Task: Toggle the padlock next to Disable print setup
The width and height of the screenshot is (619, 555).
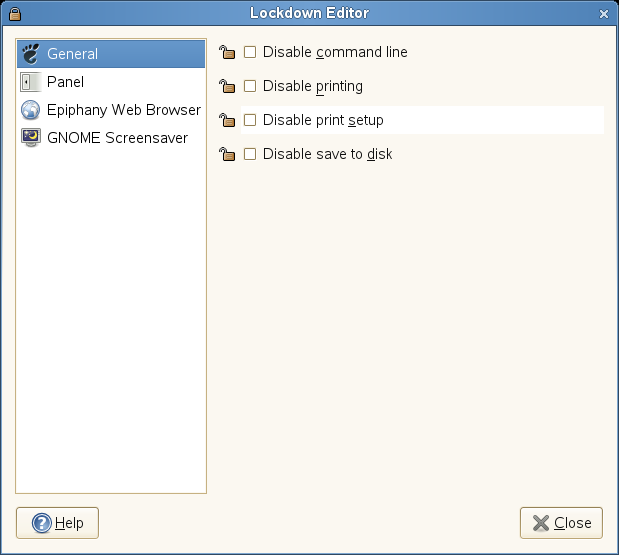Action: [x=227, y=120]
